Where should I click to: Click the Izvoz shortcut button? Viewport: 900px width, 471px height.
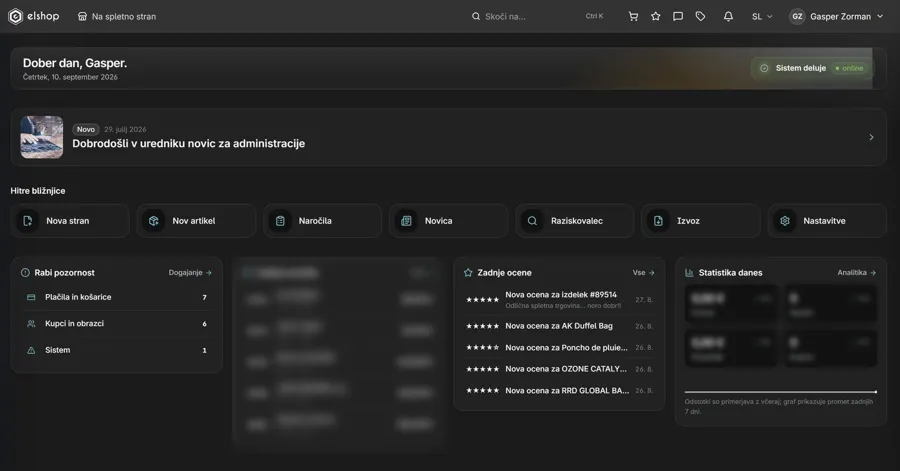point(701,221)
